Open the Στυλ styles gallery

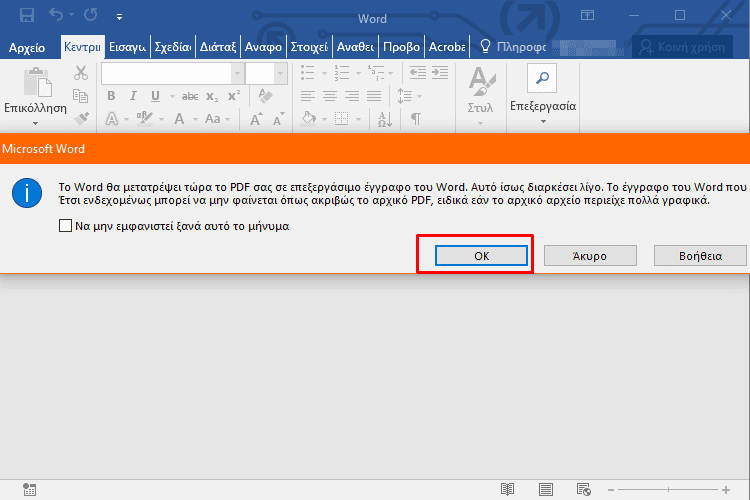tap(480, 96)
